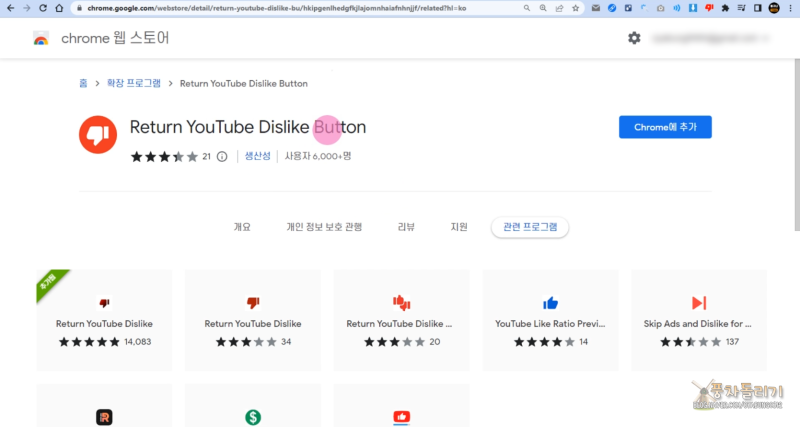Open the 생산성 category link
800x427 pixels.
click(258, 156)
